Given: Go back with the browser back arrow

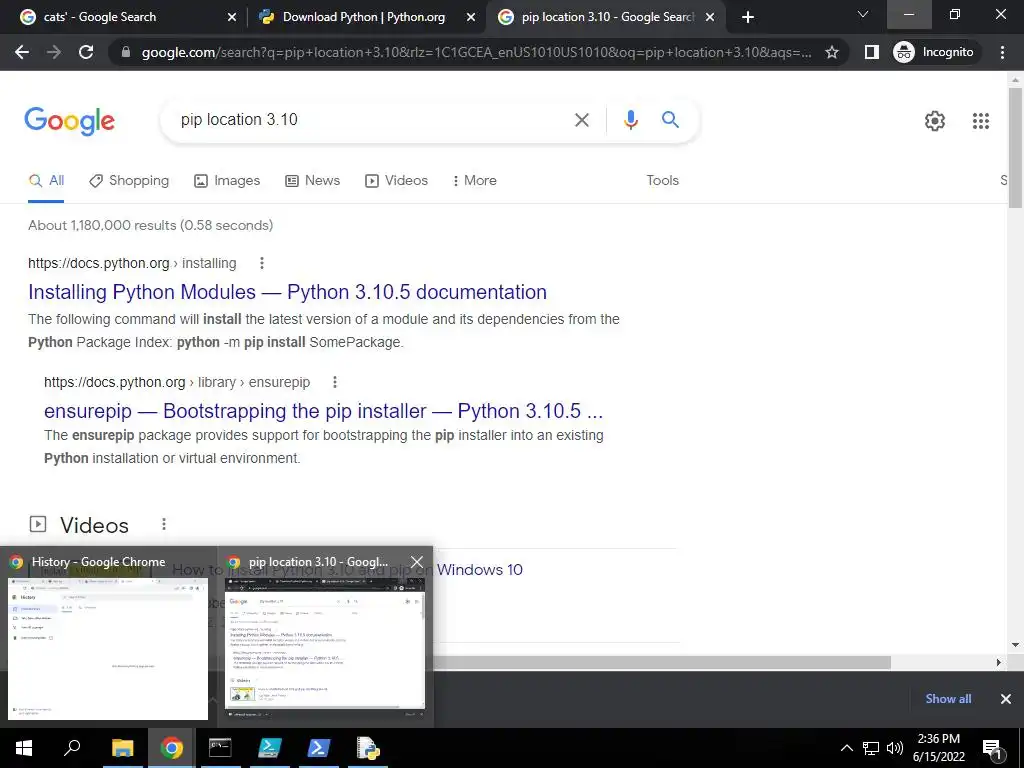Looking at the screenshot, I should tap(22, 52).
